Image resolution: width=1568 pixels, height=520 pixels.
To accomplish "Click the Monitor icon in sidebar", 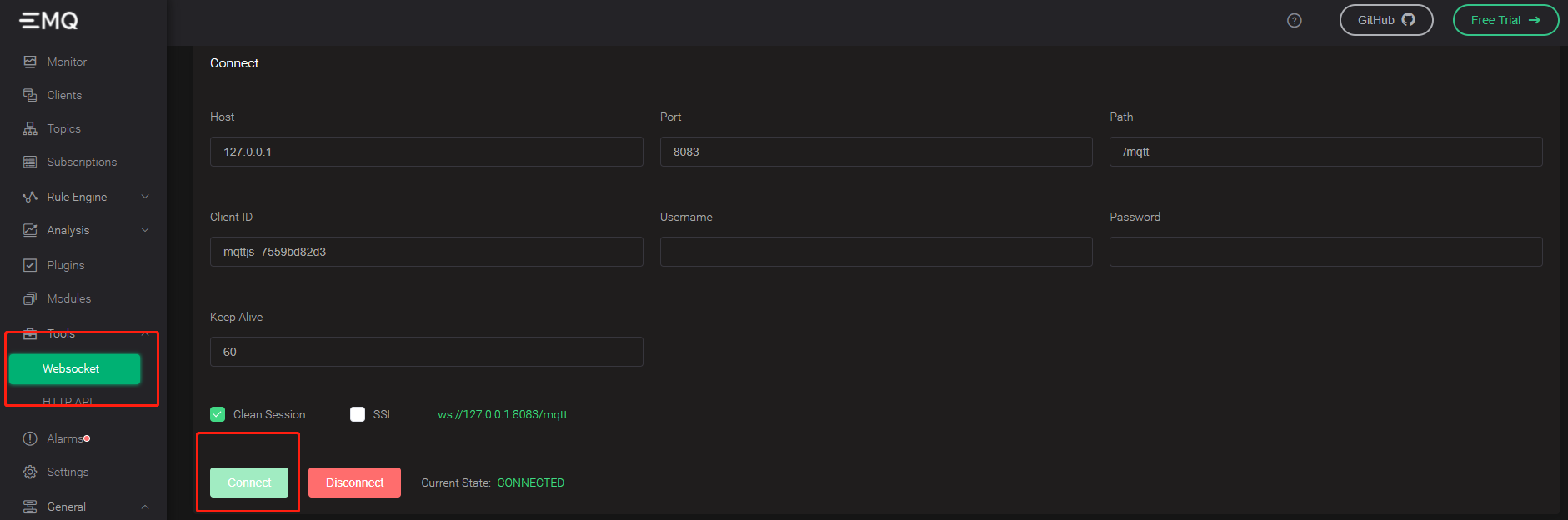I will (x=30, y=62).
